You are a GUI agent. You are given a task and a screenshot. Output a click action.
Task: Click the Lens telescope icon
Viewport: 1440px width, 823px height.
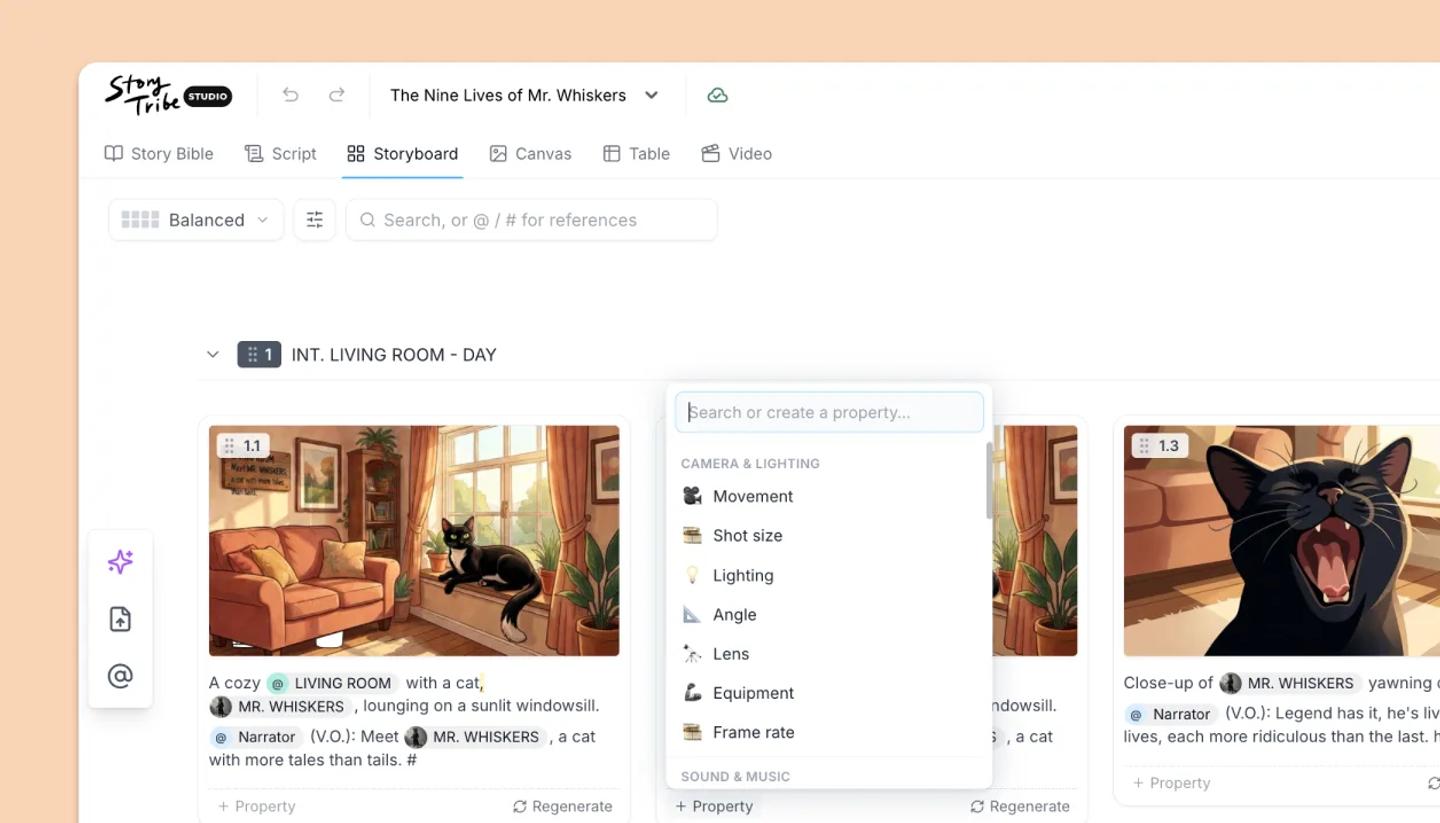point(692,653)
